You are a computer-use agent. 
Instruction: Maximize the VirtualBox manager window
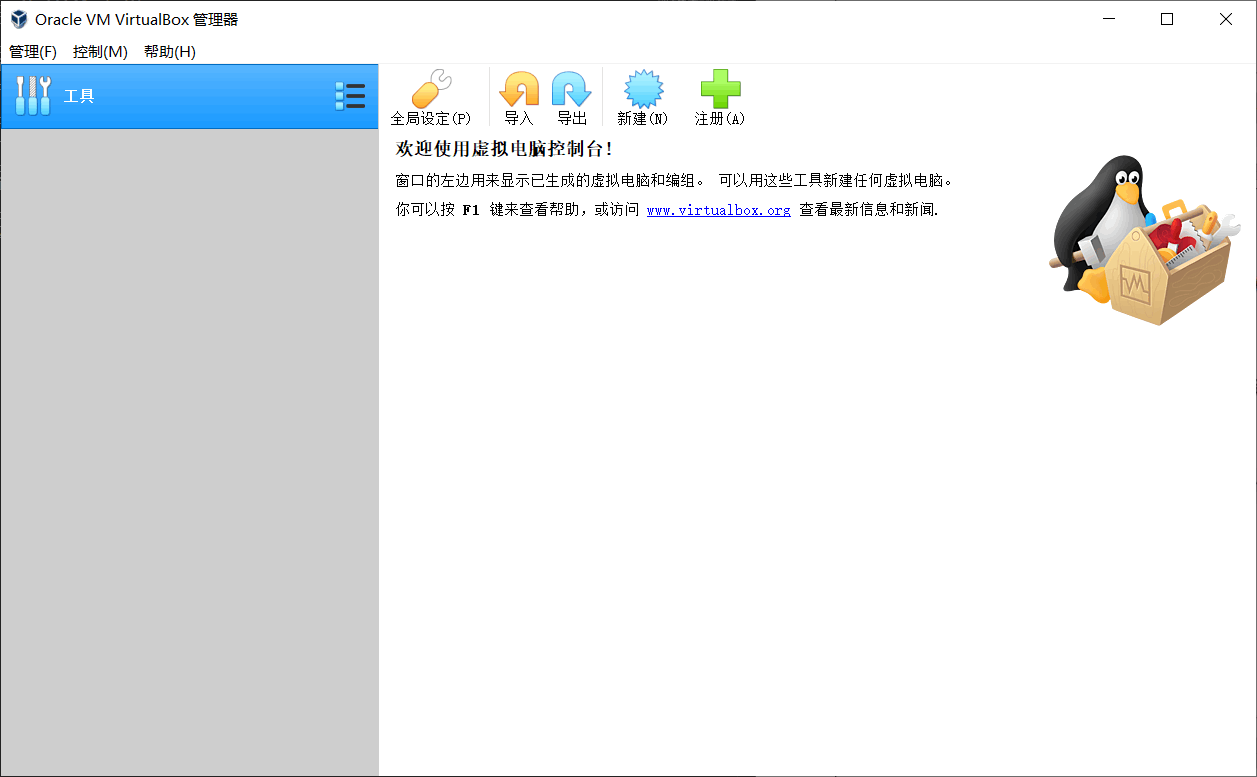pyautogui.click(x=1167, y=19)
